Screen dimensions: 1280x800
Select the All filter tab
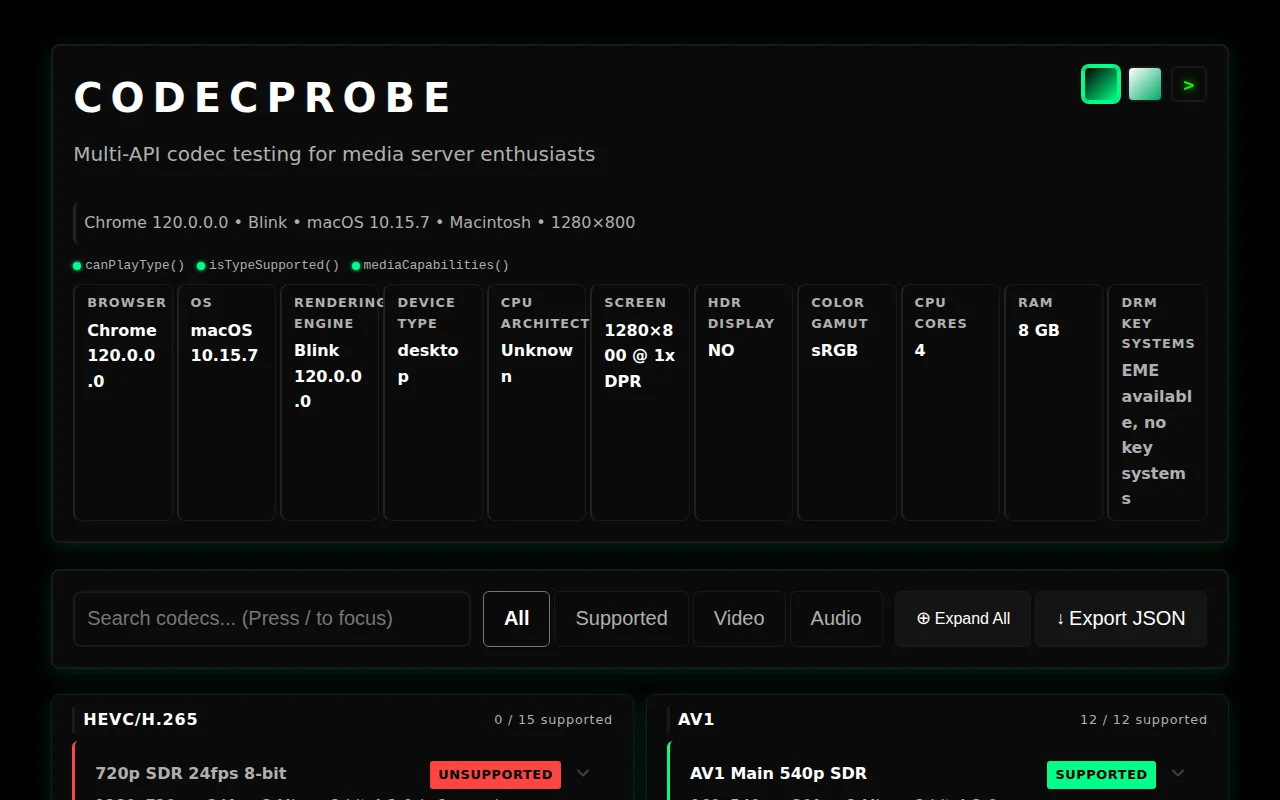click(x=516, y=618)
